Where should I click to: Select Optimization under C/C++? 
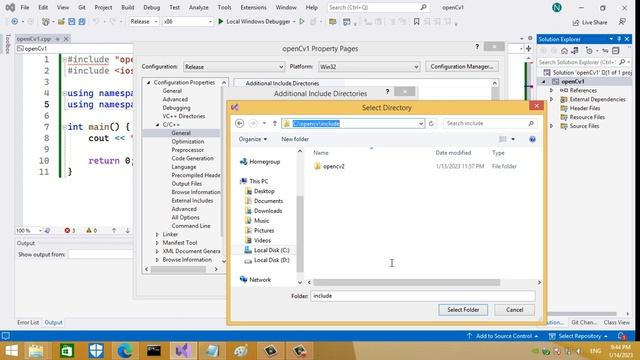(188, 142)
